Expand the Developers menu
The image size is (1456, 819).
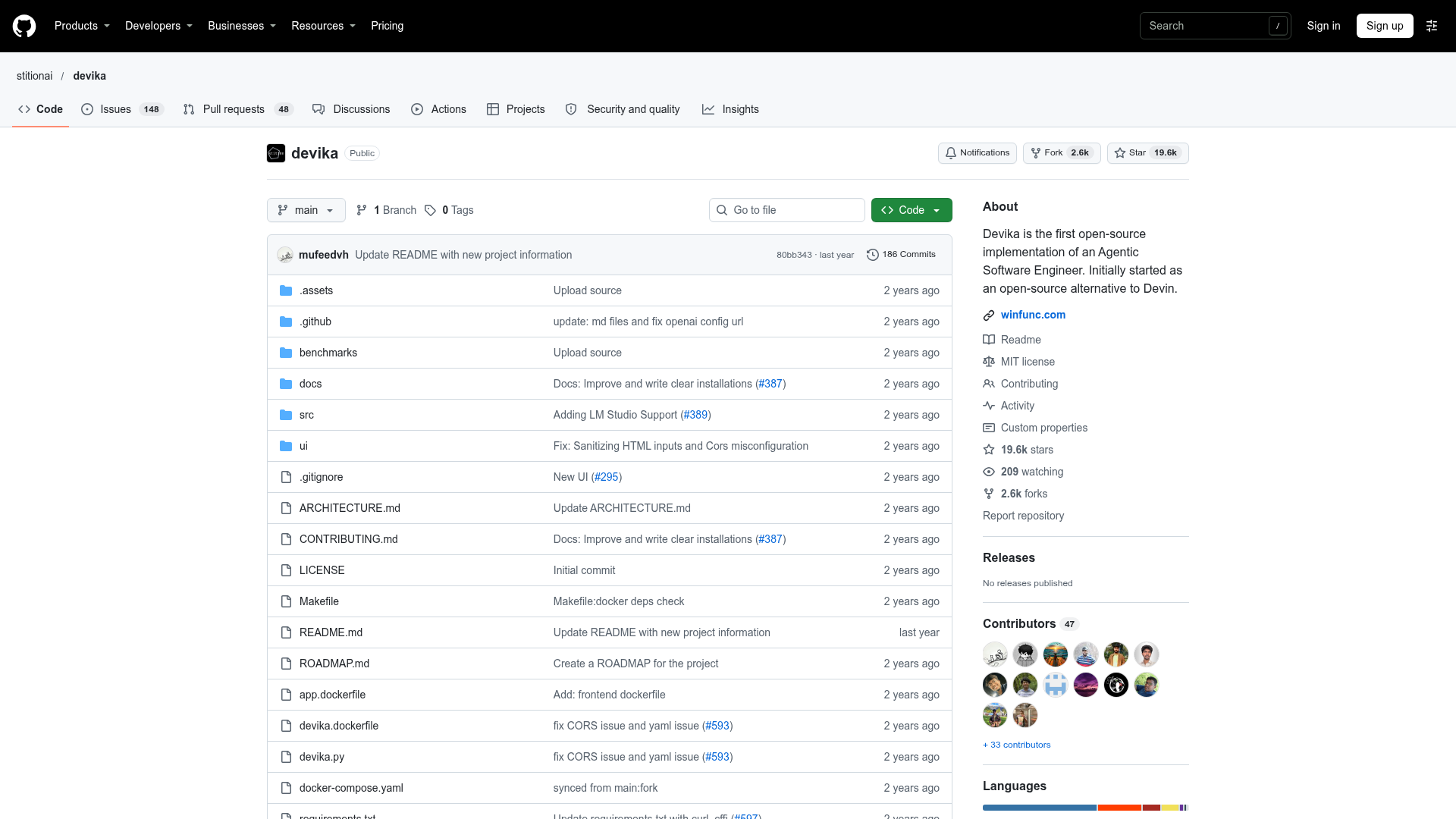tap(158, 26)
